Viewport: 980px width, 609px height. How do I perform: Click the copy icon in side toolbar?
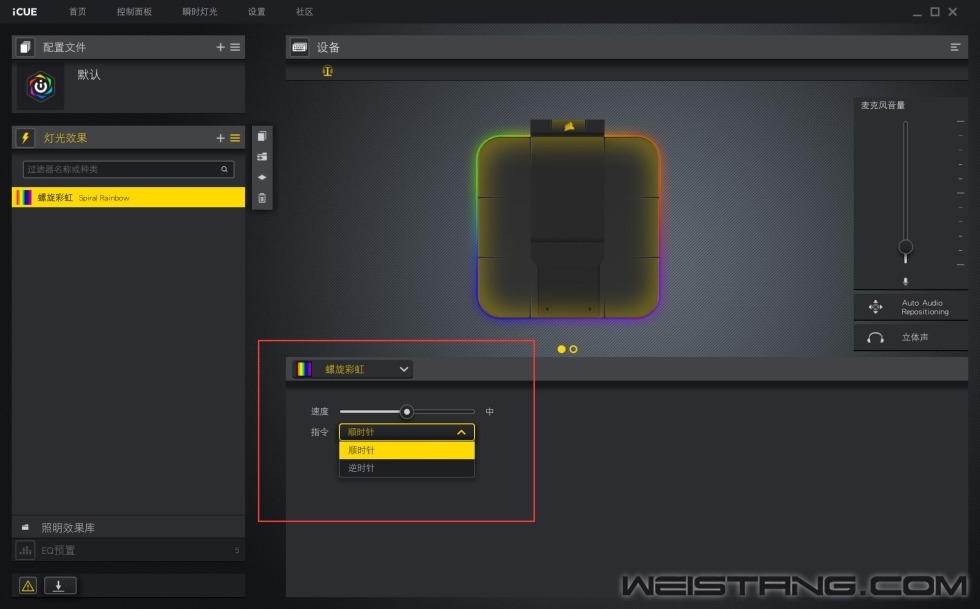click(x=262, y=136)
